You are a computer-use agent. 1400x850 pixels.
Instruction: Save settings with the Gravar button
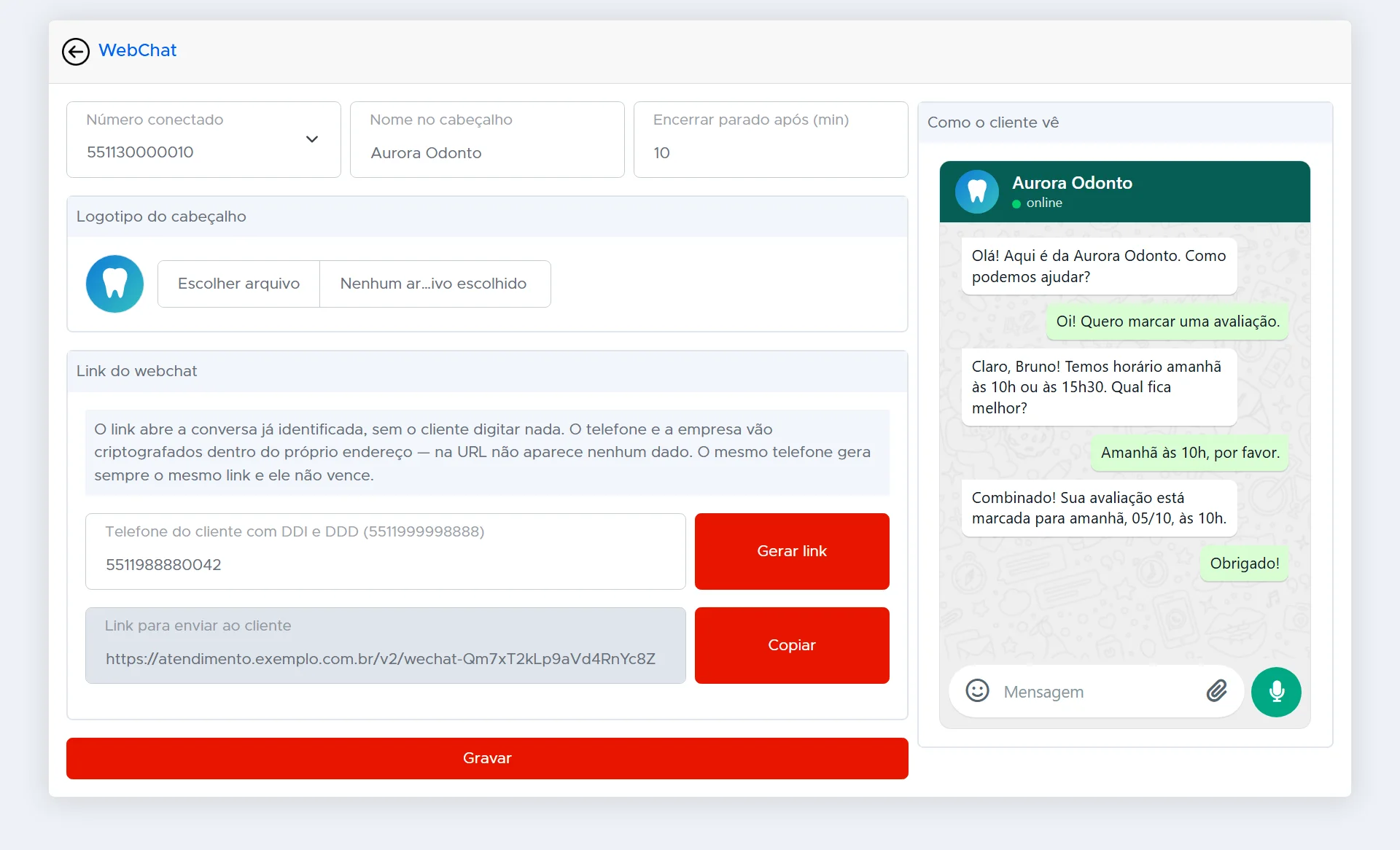click(487, 758)
